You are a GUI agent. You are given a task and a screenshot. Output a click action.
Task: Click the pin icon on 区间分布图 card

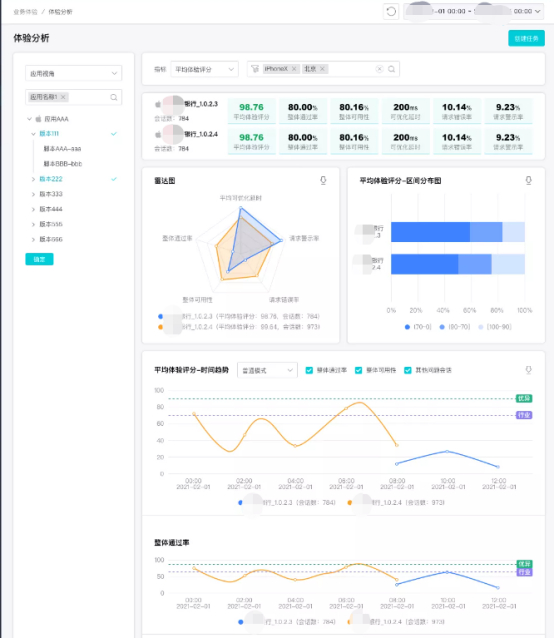pyautogui.click(x=528, y=180)
